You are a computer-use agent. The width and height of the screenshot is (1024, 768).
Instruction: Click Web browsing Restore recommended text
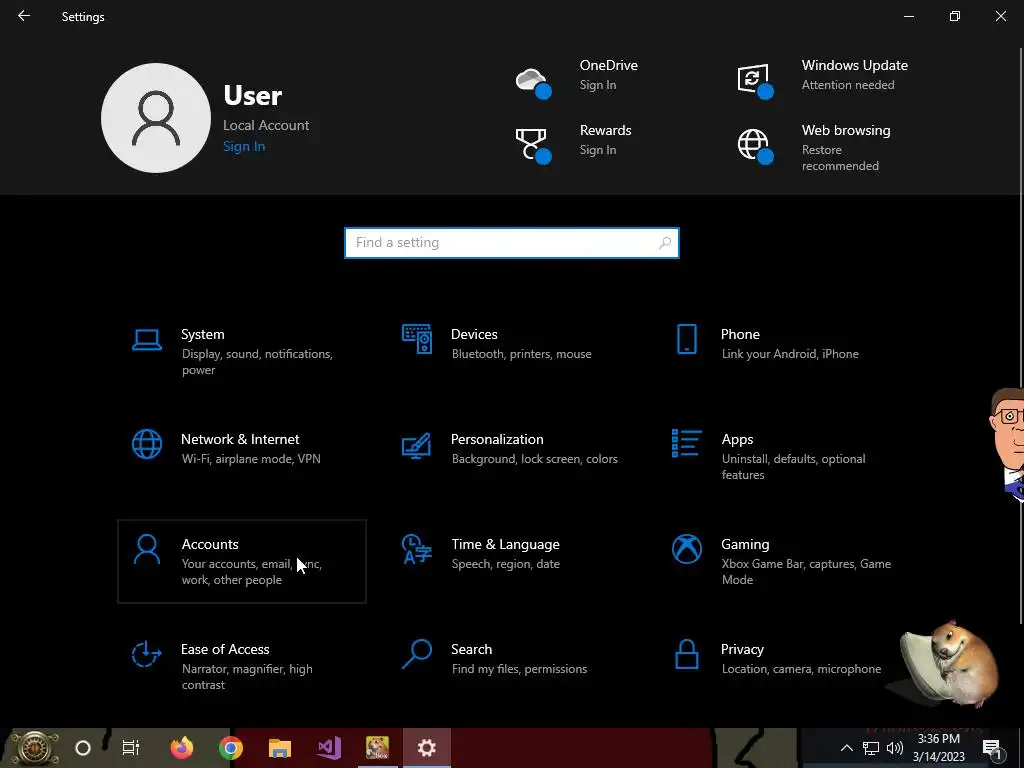[x=840, y=158]
